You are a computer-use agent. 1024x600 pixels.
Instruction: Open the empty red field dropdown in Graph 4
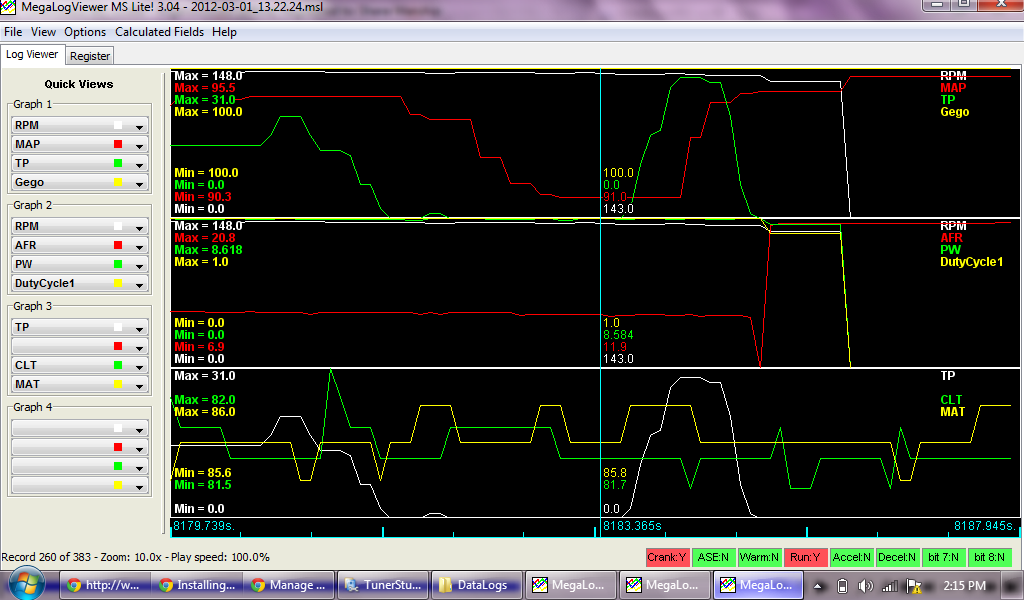coord(80,447)
